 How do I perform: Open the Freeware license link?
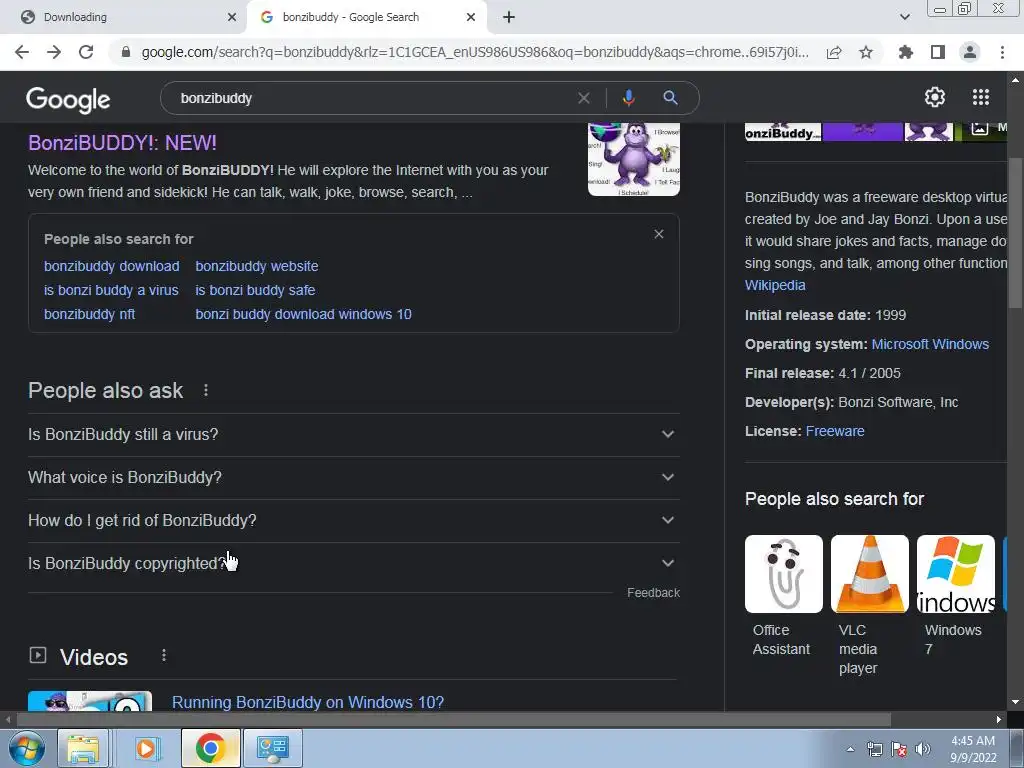tap(835, 431)
